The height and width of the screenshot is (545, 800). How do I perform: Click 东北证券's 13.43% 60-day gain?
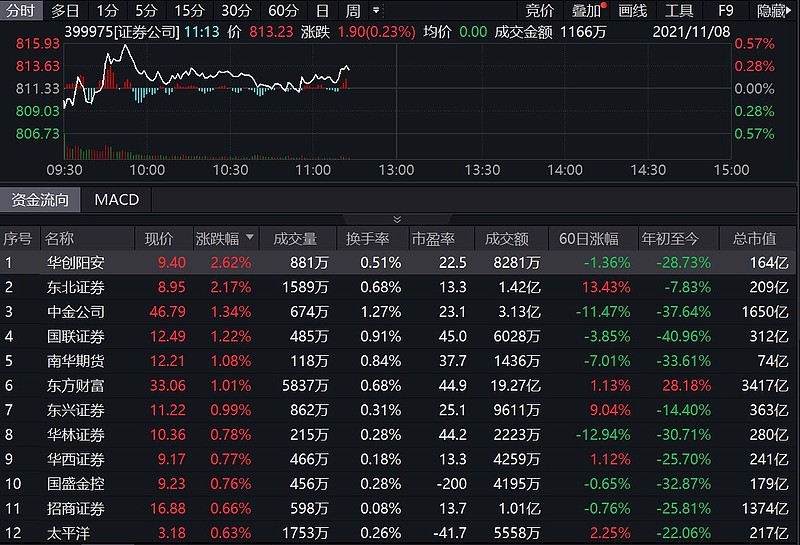[606, 287]
